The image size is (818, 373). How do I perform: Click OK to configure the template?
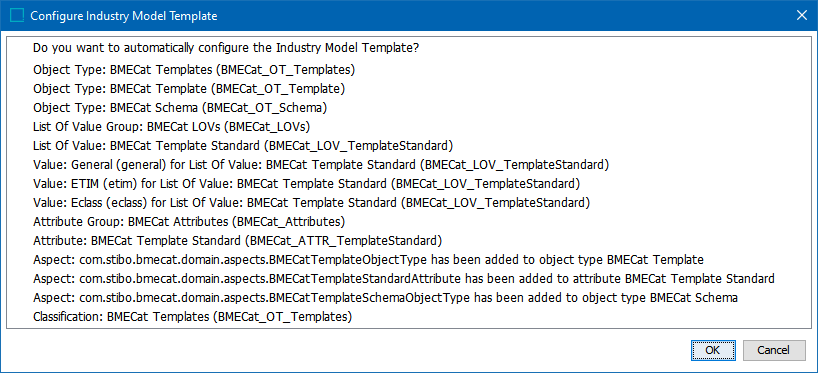(713, 350)
